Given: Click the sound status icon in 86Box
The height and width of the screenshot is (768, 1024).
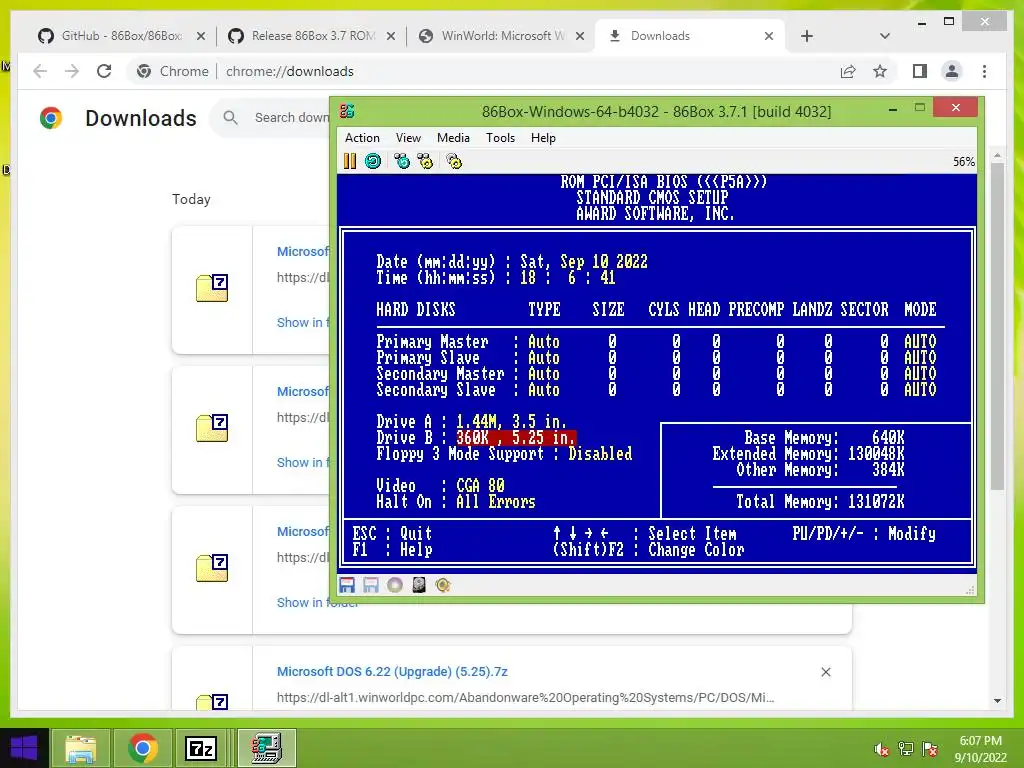Looking at the screenshot, I should tap(443, 585).
